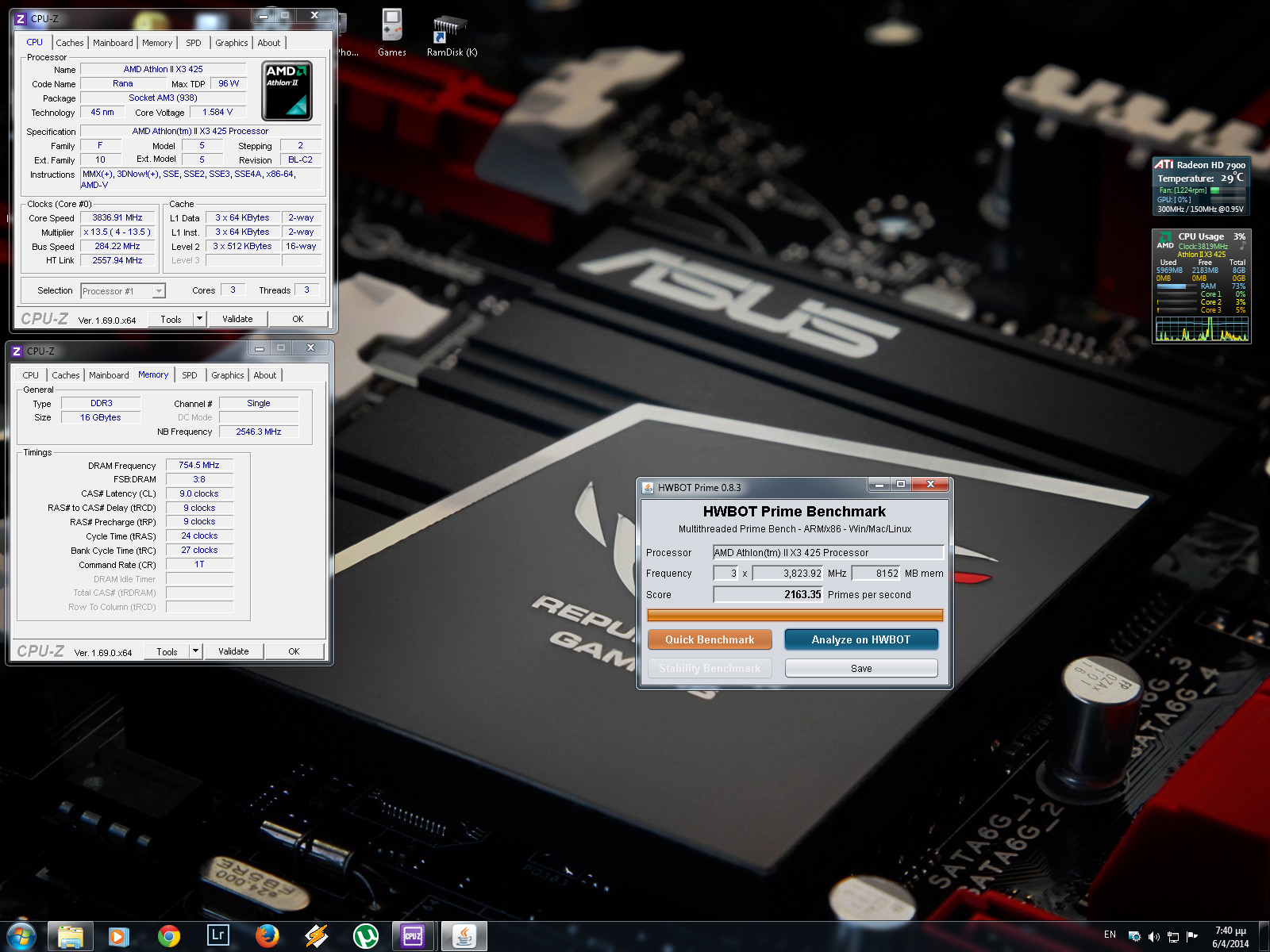Expand the Tools arrow in the top CPU-Z window

tap(199, 319)
